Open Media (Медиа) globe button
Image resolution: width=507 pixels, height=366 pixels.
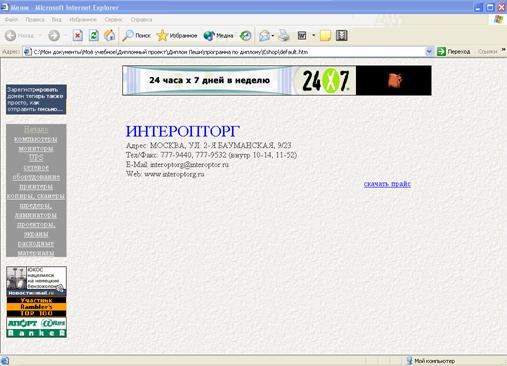pos(218,35)
